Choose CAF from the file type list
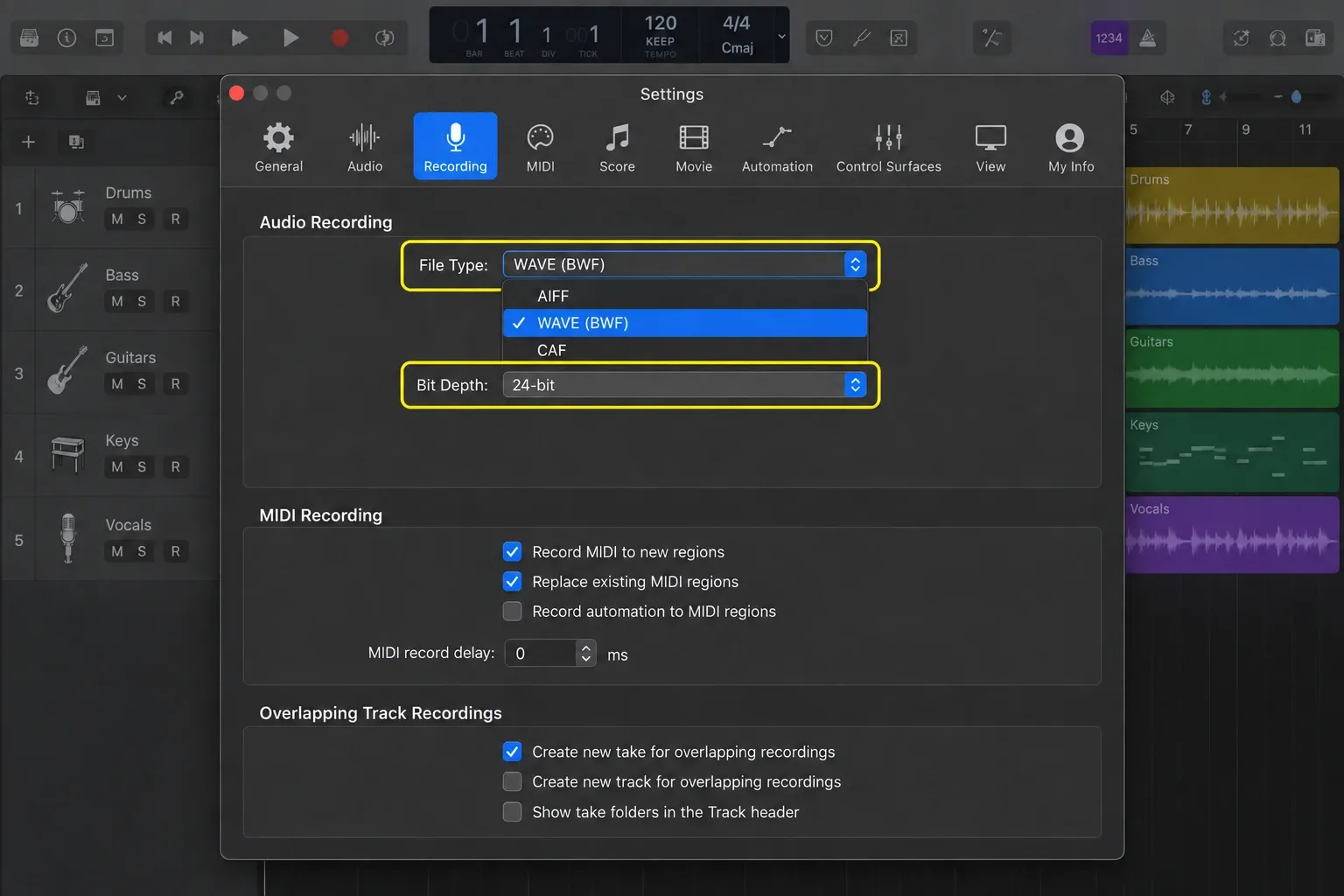The height and width of the screenshot is (896, 1344). [x=684, y=350]
